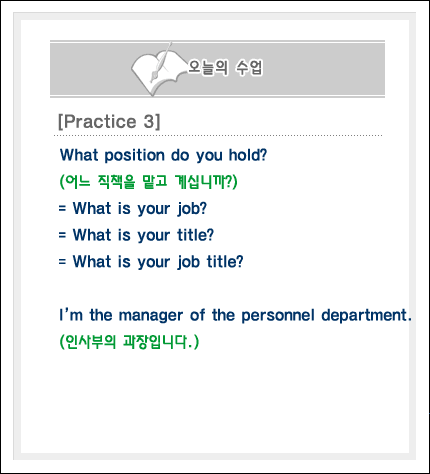This screenshot has width=430, height=474.
Task: Click the 오늘의 수업 header title
Action: (226, 68)
